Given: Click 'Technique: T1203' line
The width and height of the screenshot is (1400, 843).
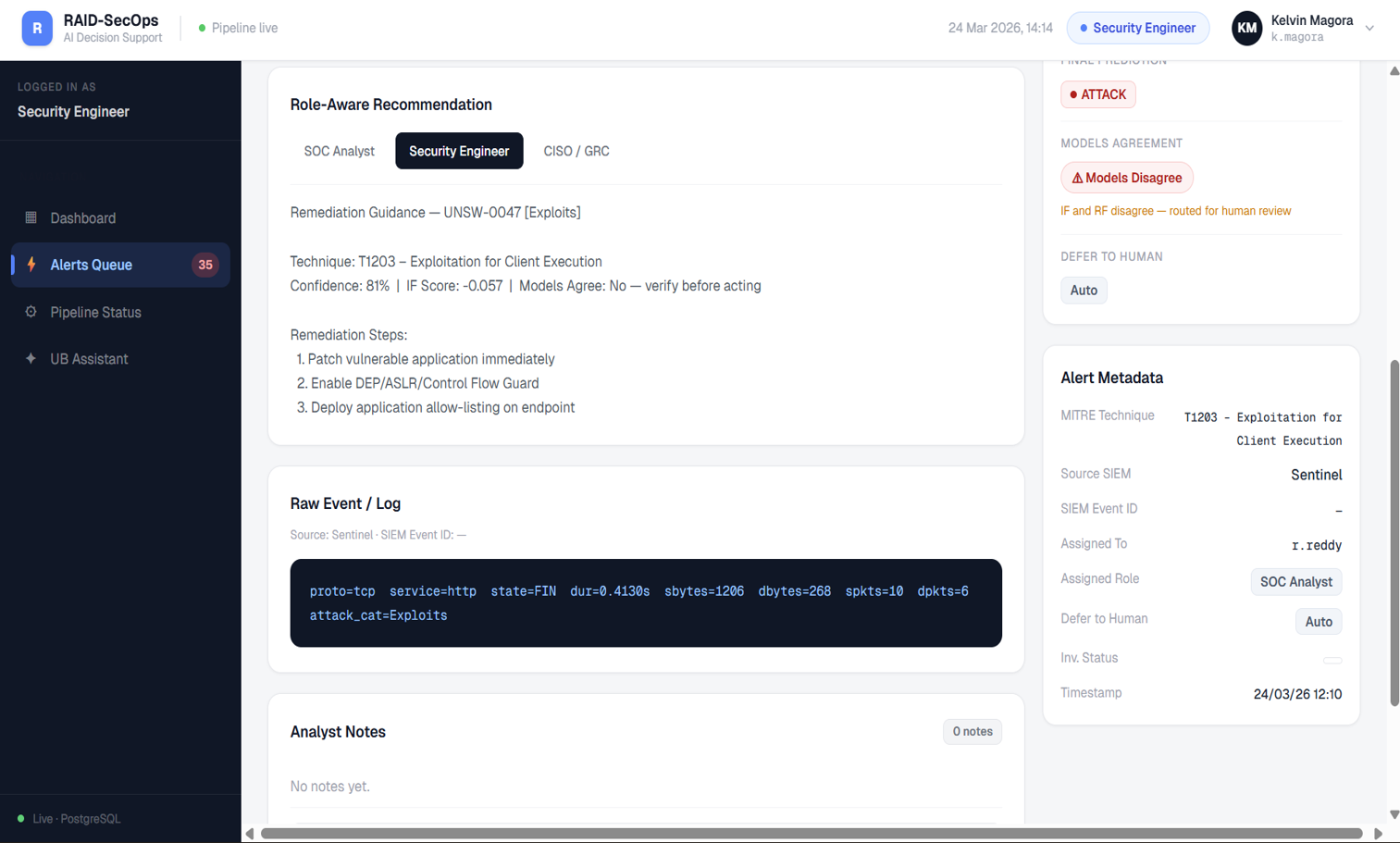Looking at the screenshot, I should point(446,262).
